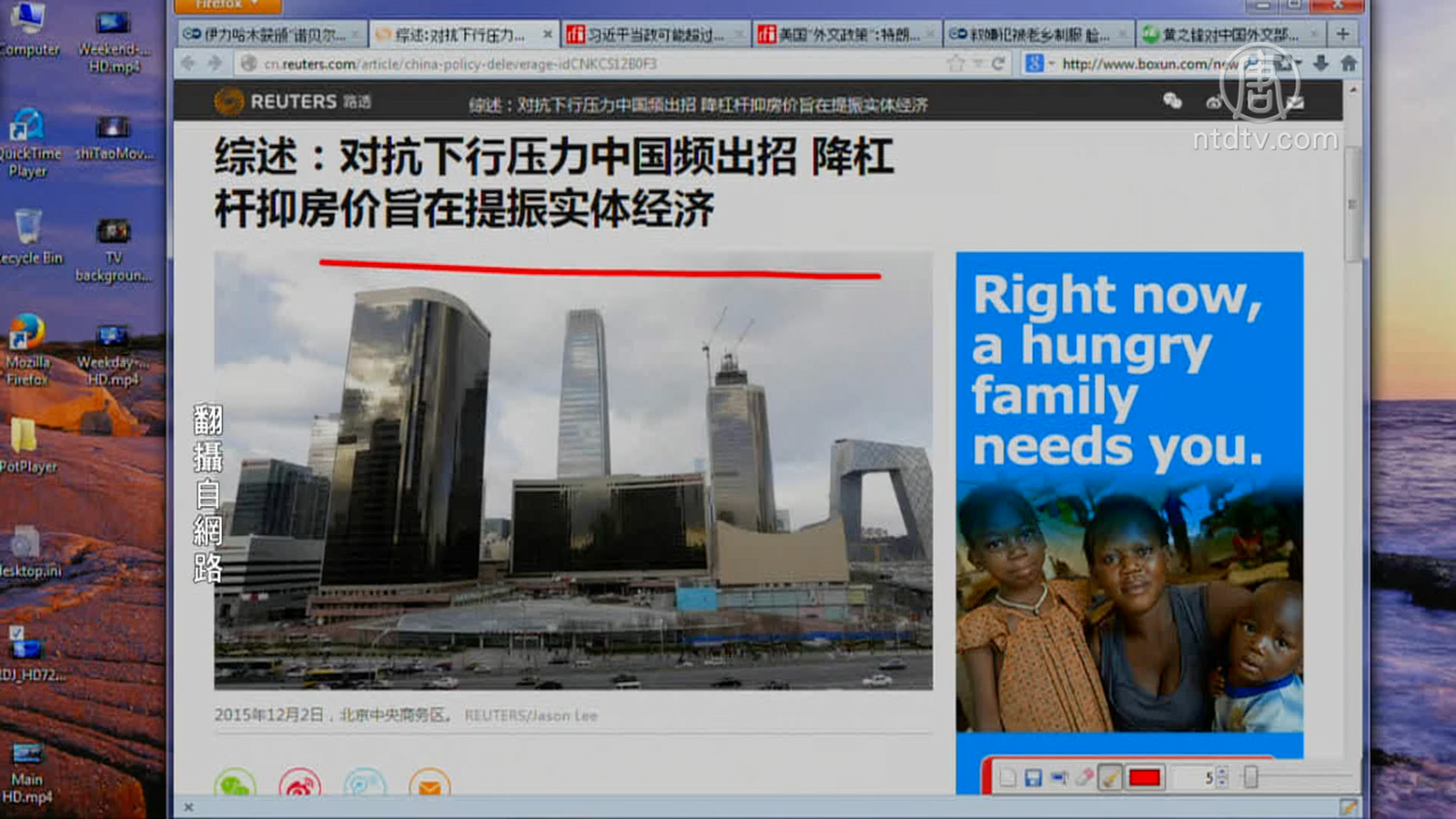Toggle the paintbrush drawing tool

tap(1110, 778)
